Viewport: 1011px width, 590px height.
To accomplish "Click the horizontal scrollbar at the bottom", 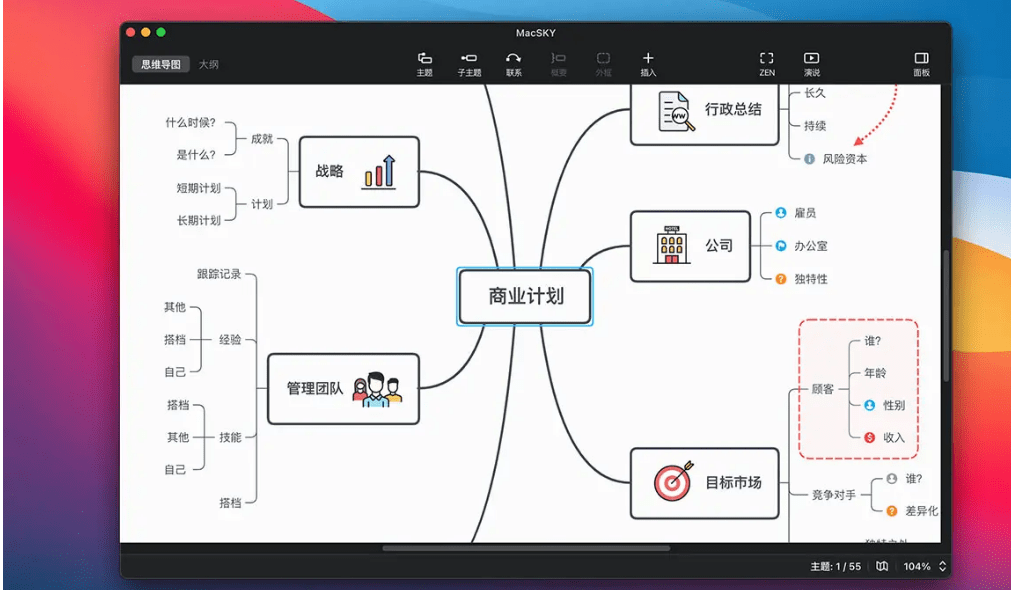I will (x=526, y=548).
